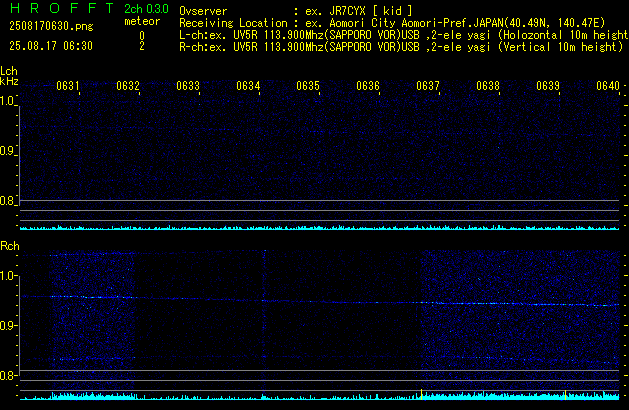Click the 'meteor' count heading
629x410 pixels.
pos(142,21)
